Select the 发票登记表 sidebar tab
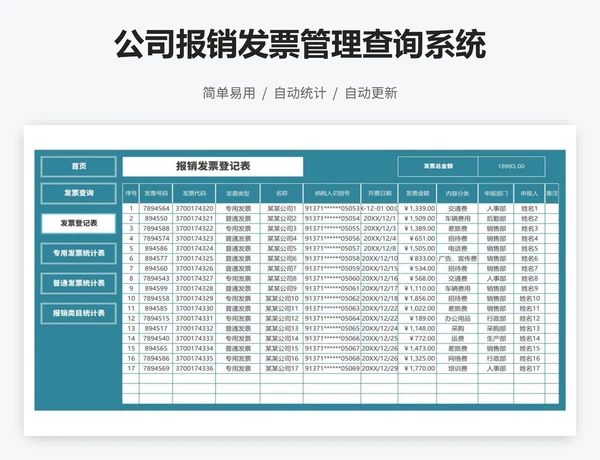The height and width of the screenshot is (460, 600). pyautogui.click(x=78, y=223)
